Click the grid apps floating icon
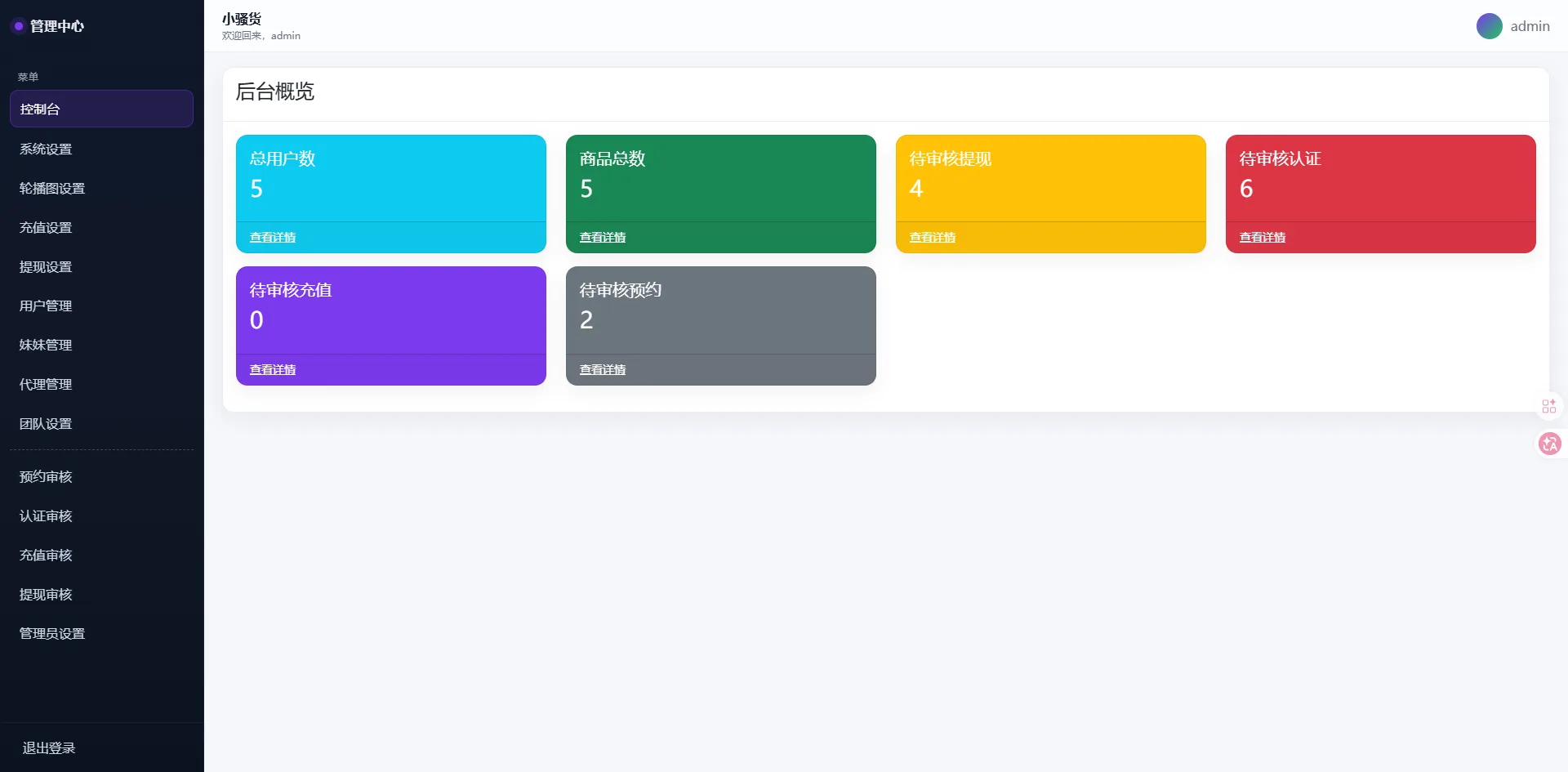 (x=1549, y=406)
